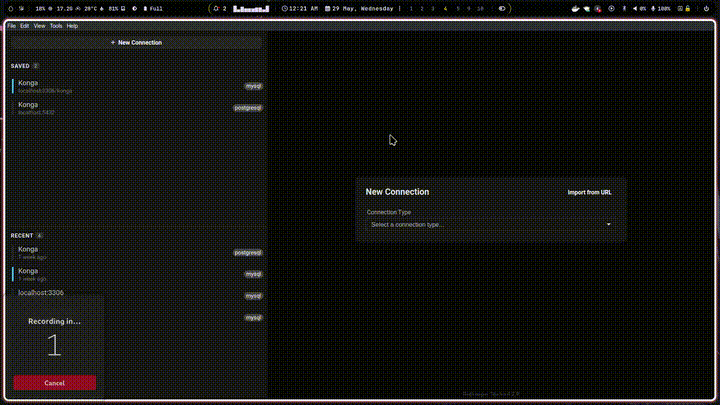Select saved Konga mysql connection
This screenshot has width=720, height=405.
[136, 86]
